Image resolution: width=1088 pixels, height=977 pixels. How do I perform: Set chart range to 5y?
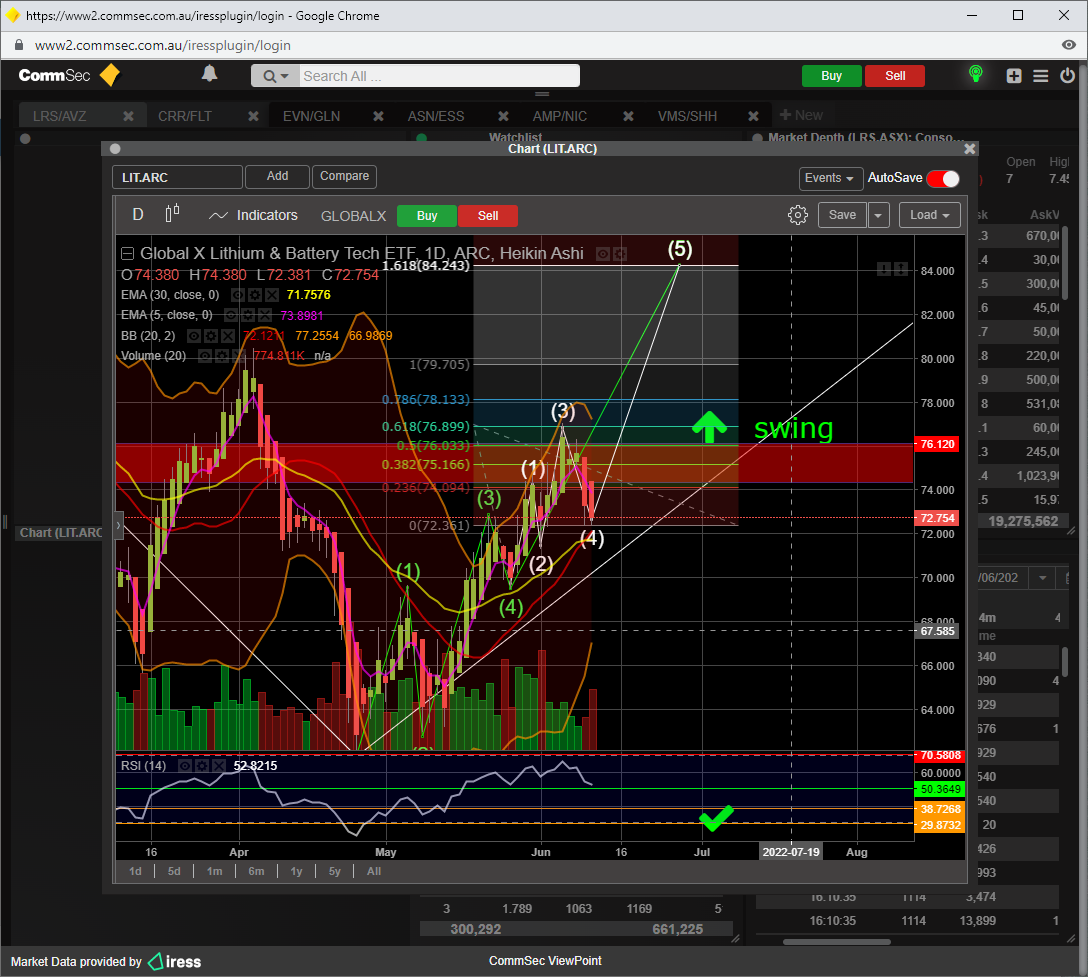coord(334,871)
